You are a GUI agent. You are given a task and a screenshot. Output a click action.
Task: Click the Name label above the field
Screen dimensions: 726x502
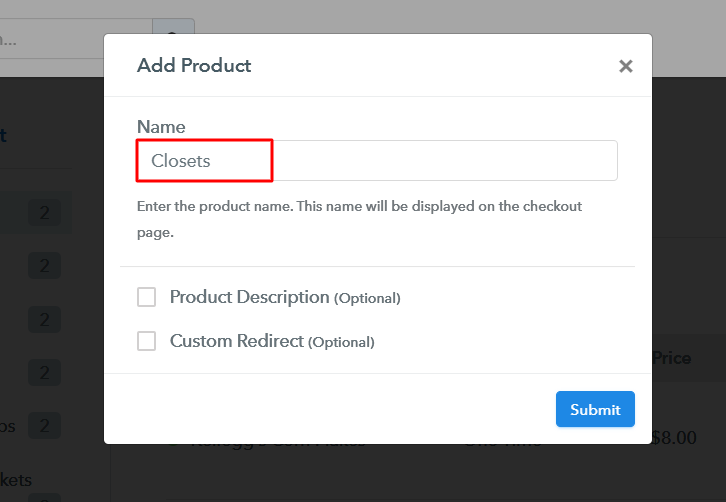[x=161, y=127]
